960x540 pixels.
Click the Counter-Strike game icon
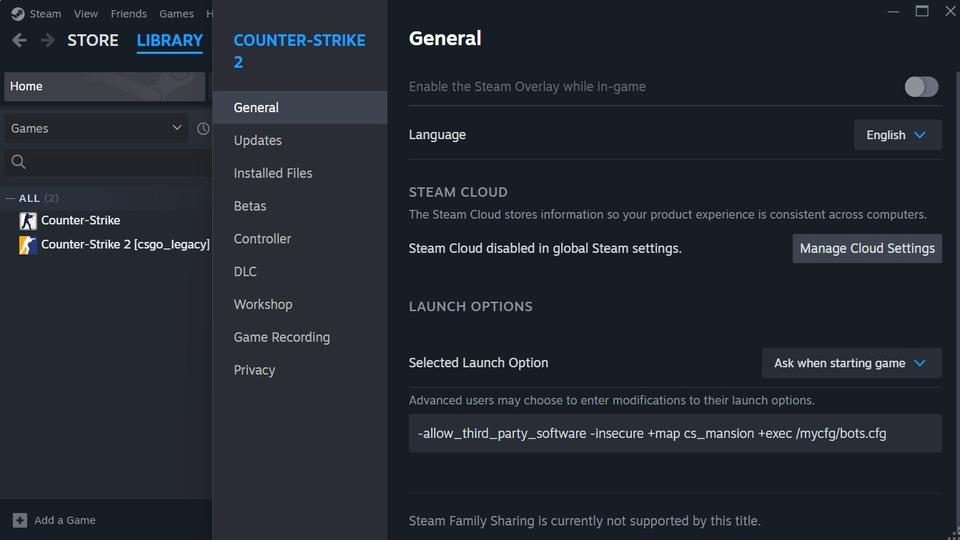(28, 220)
